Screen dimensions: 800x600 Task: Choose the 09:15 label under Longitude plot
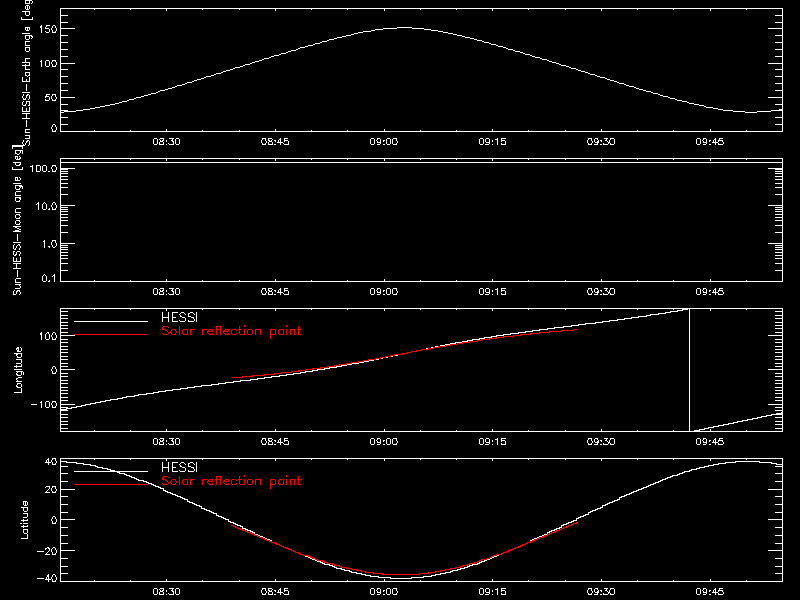[492, 441]
